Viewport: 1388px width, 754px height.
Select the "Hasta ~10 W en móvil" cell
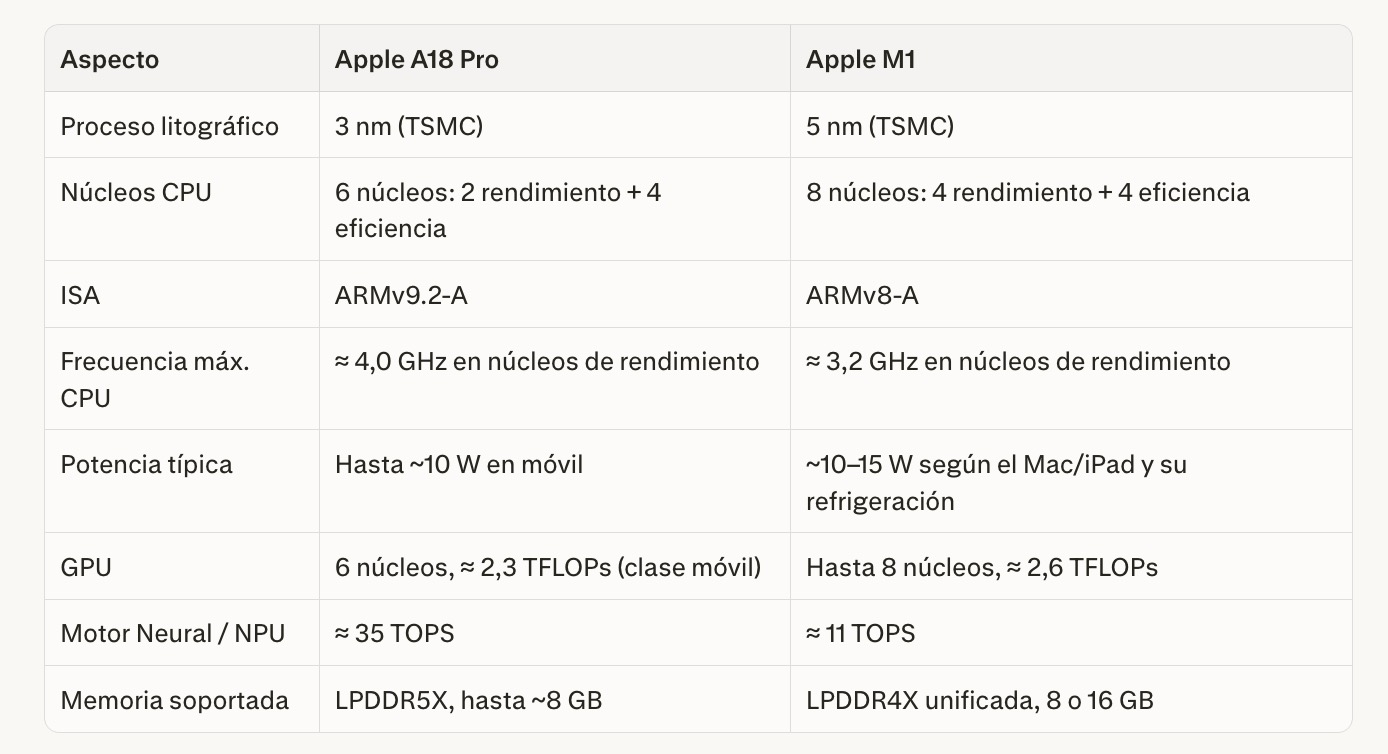[459, 464]
